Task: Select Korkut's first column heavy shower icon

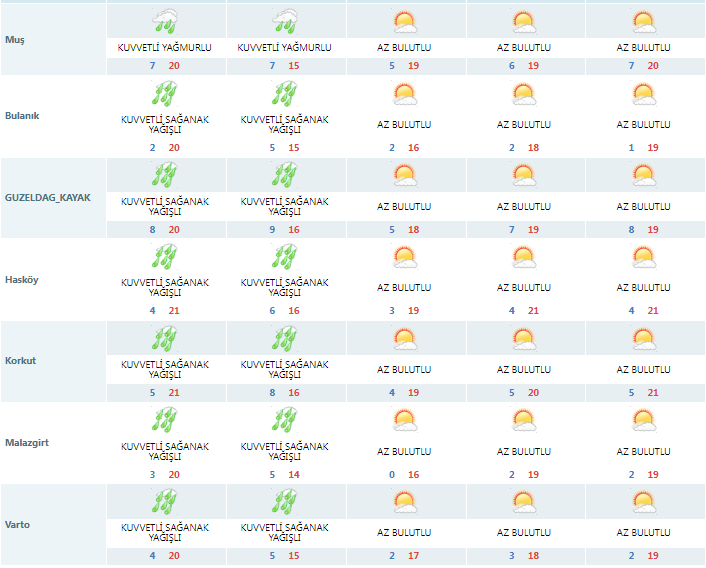Action: coord(165,340)
